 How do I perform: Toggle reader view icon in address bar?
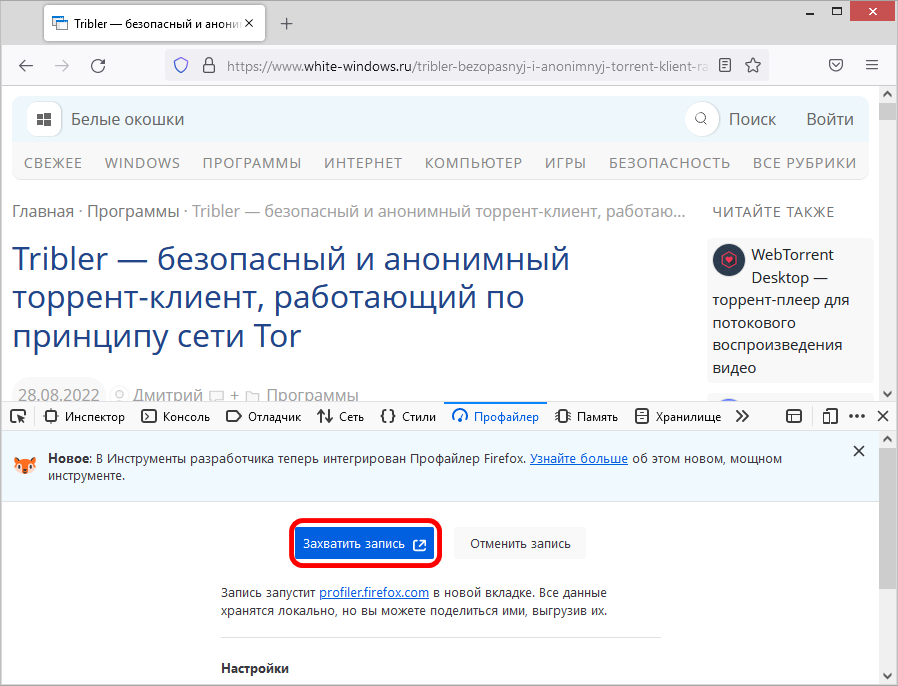coord(725,65)
